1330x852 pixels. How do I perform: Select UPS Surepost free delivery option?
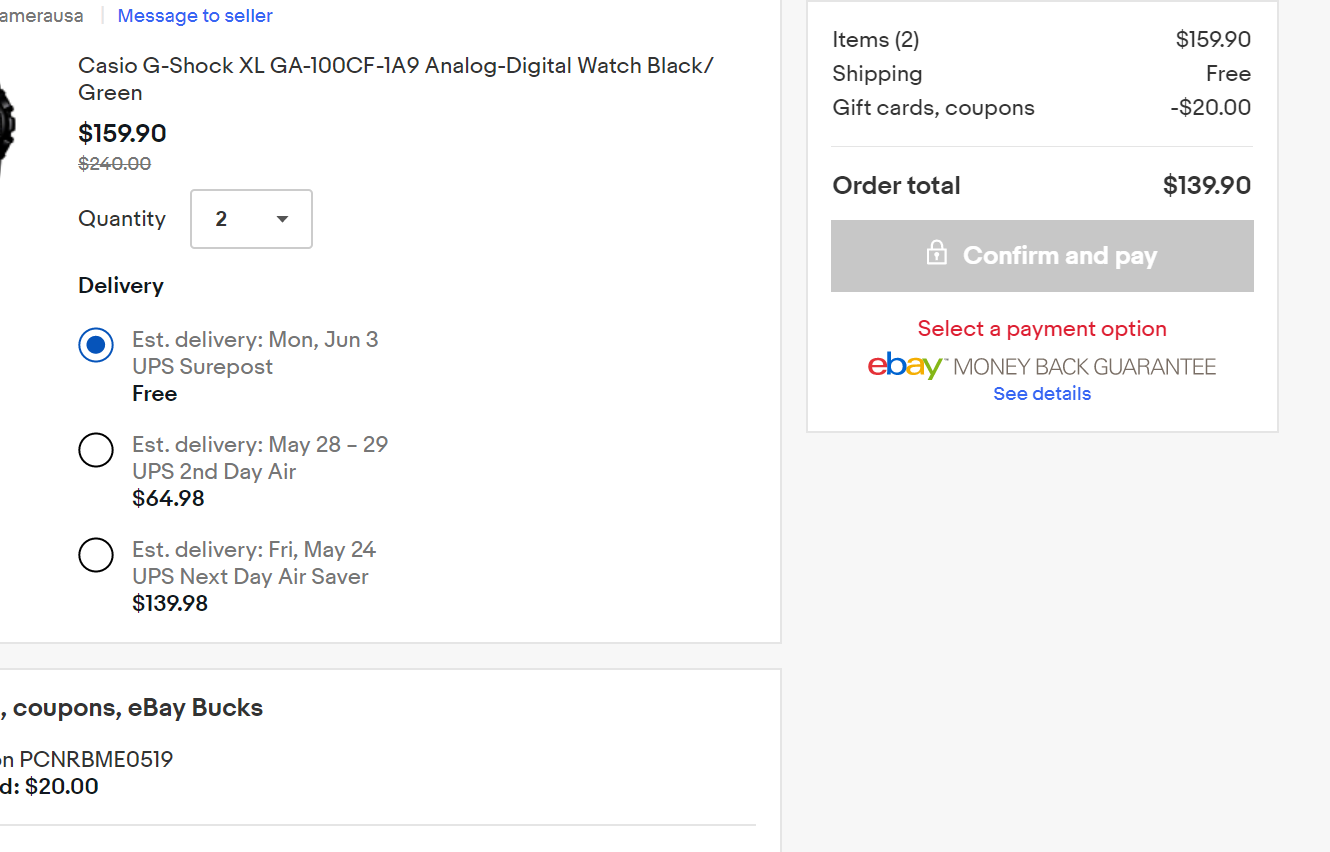click(96, 345)
